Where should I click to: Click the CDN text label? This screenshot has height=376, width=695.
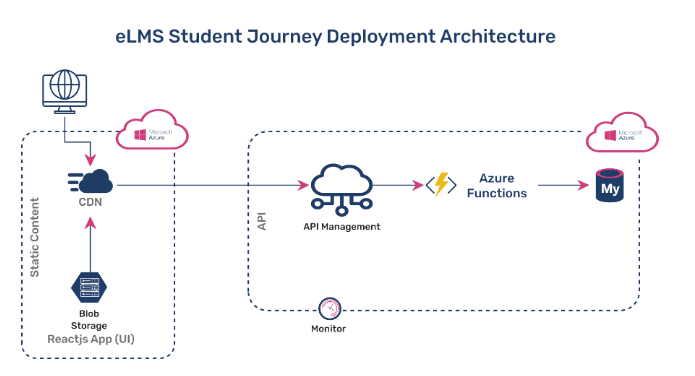tap(90, 202)
